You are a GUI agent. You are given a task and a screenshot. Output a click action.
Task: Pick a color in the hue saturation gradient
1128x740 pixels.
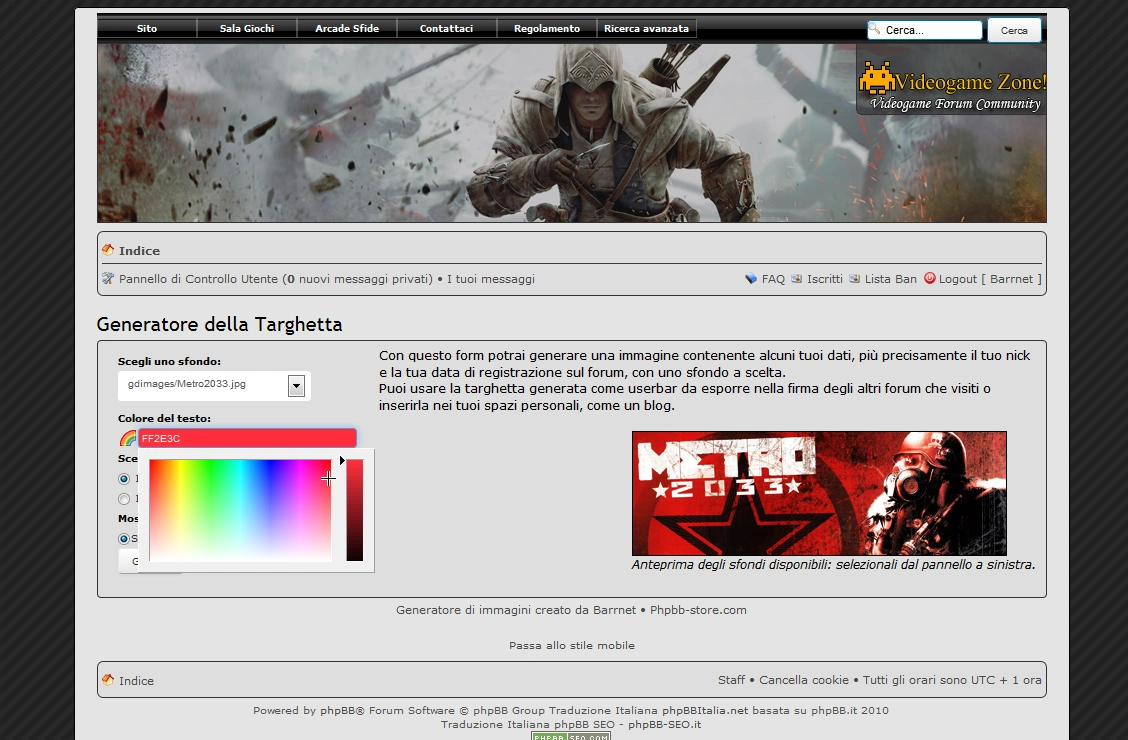point(240,510)
